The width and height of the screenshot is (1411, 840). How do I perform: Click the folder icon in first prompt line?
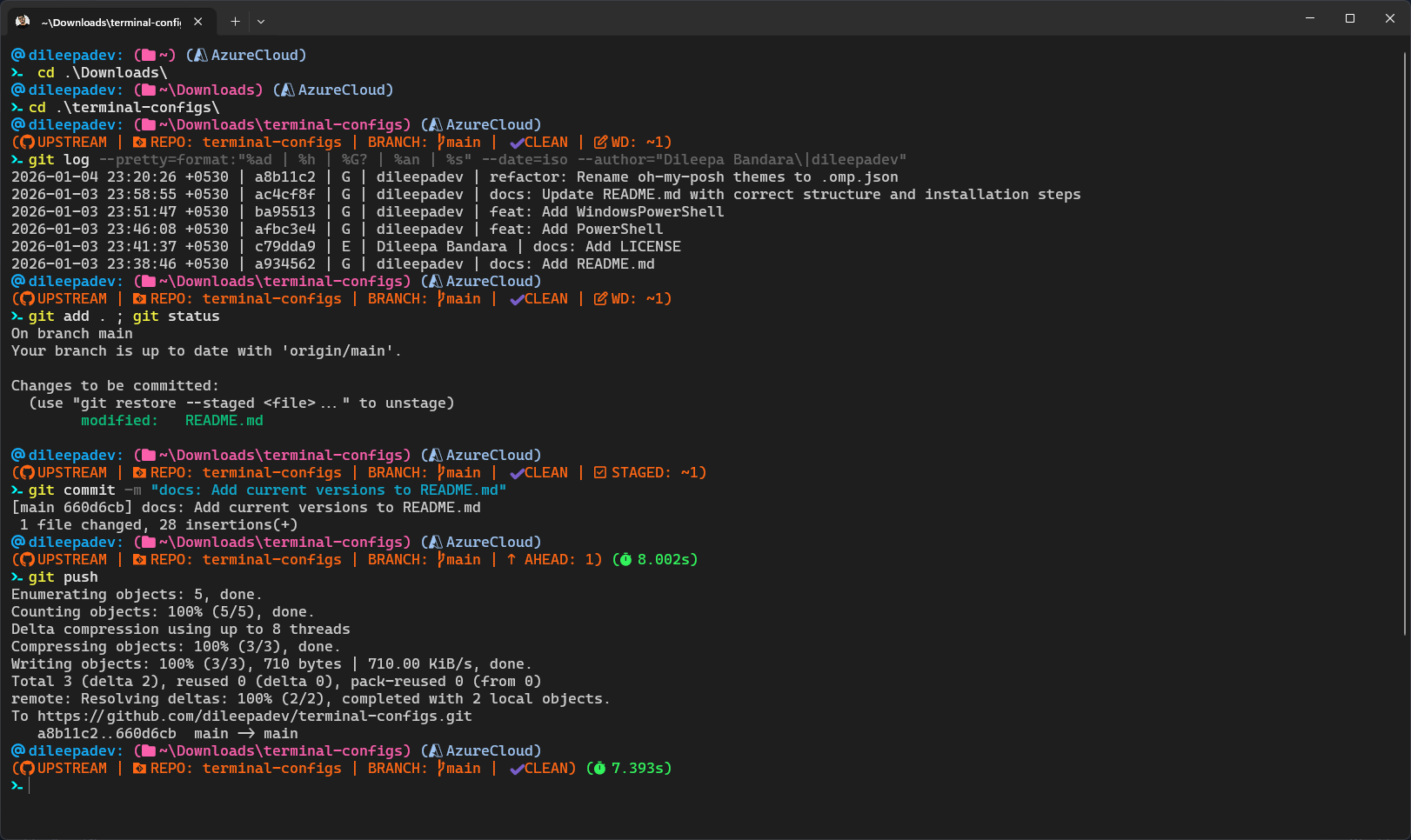149,56
